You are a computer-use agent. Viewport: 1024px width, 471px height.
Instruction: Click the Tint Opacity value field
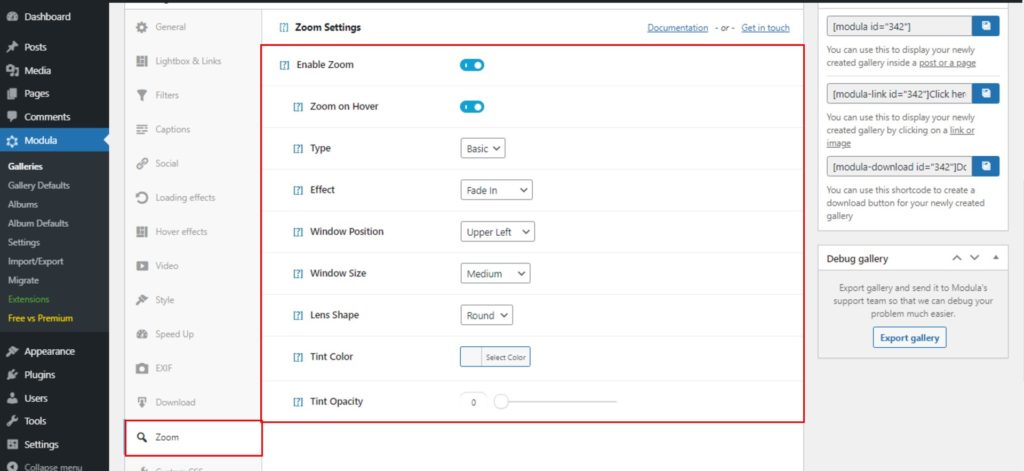[473, 402]
